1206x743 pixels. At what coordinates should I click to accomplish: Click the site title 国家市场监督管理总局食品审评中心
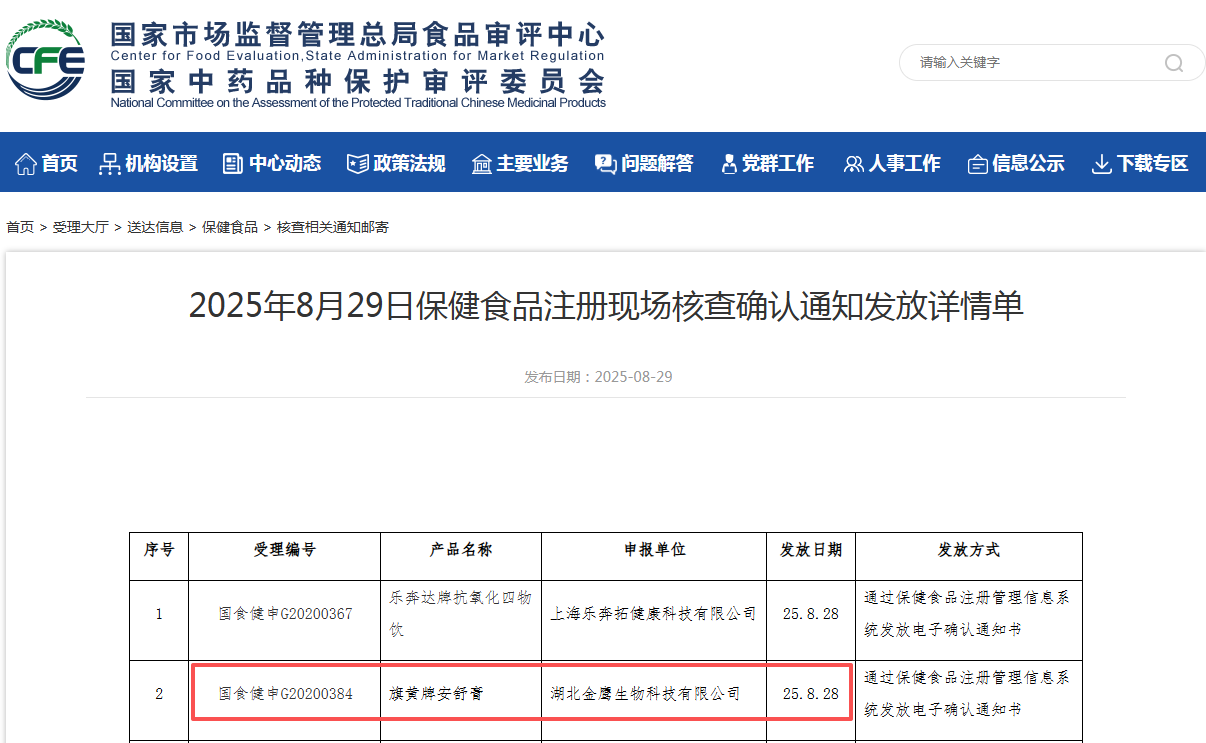tap(358, 35)
